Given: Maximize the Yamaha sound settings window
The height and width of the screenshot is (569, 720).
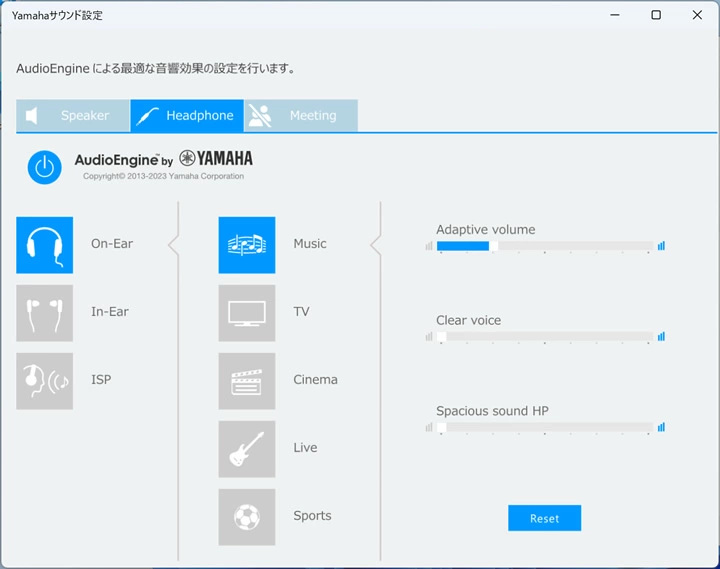Looking at the screenshot, I should pos(655,15).
